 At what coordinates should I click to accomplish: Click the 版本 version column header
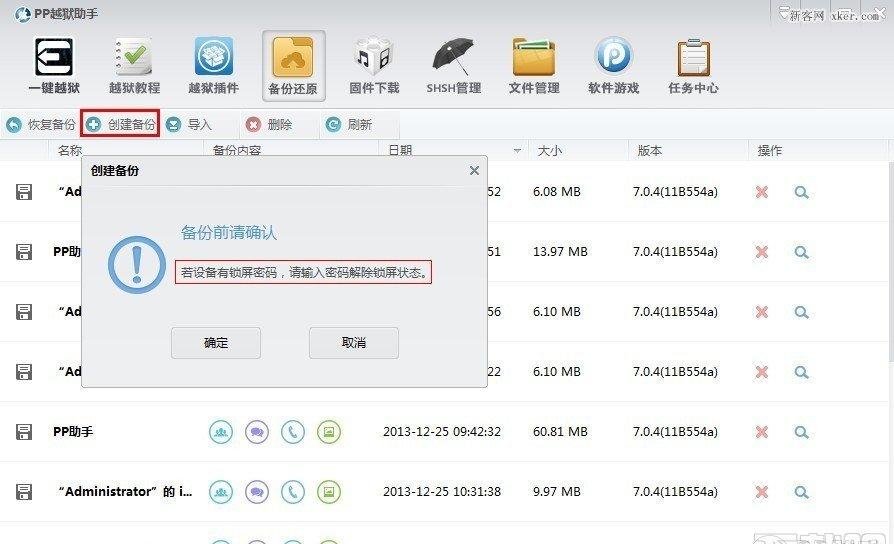(x=650, y=151)
